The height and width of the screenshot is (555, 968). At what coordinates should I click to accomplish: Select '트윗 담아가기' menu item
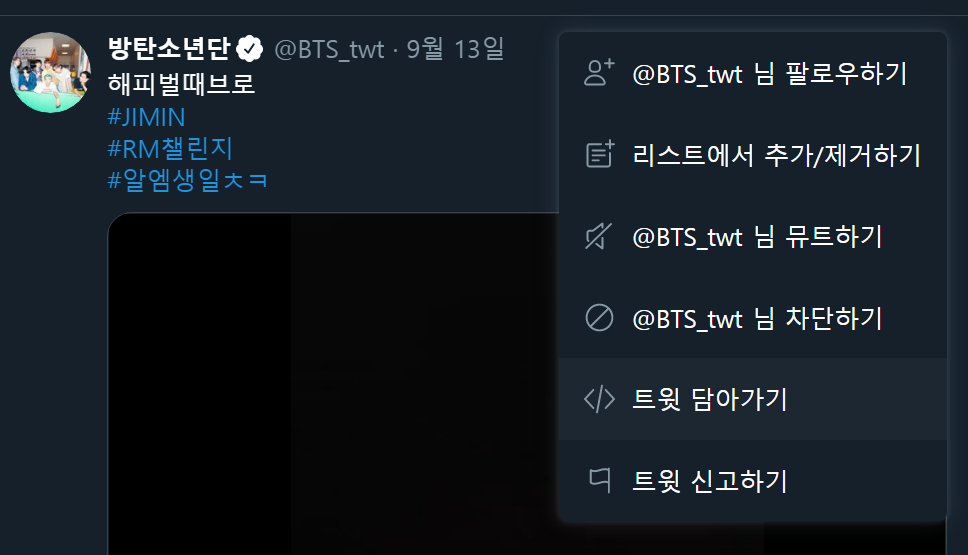click(x=753, y=399)
